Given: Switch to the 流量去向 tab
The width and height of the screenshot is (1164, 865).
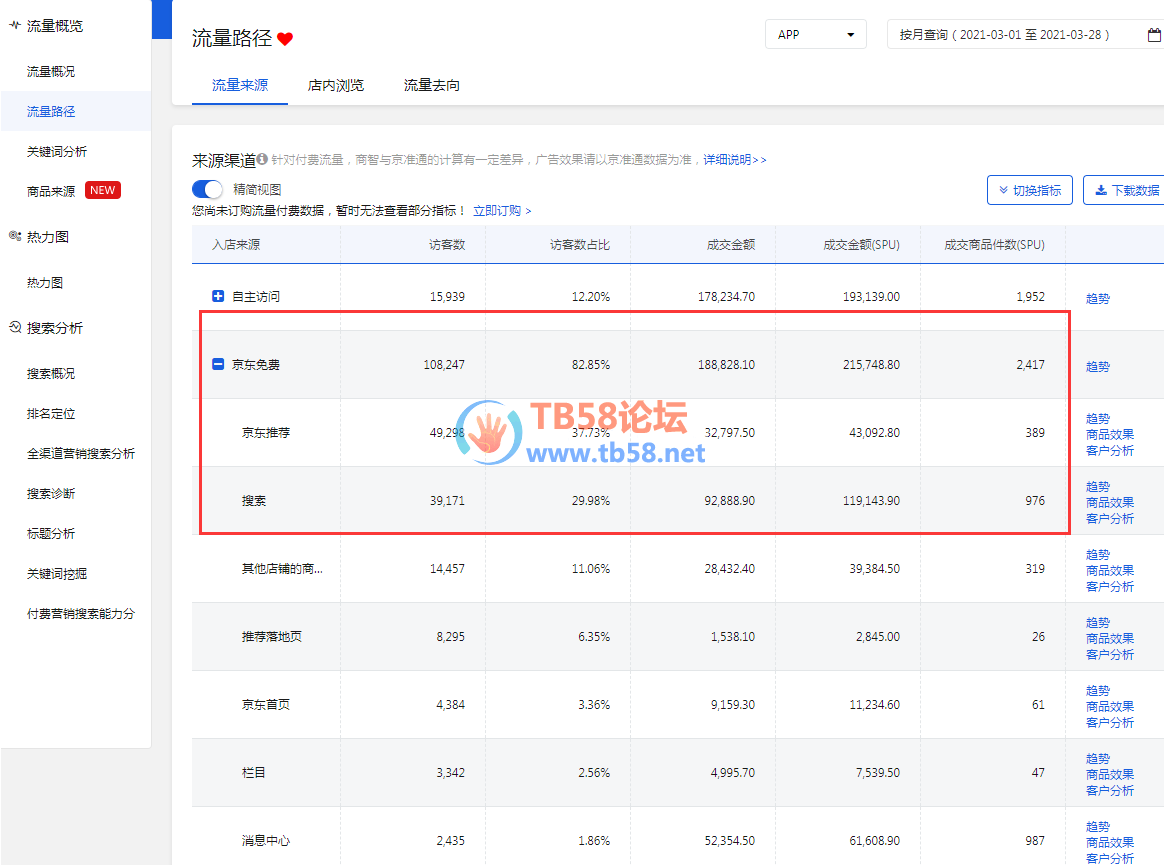Looking at the screenshot, I should (432, 85).
